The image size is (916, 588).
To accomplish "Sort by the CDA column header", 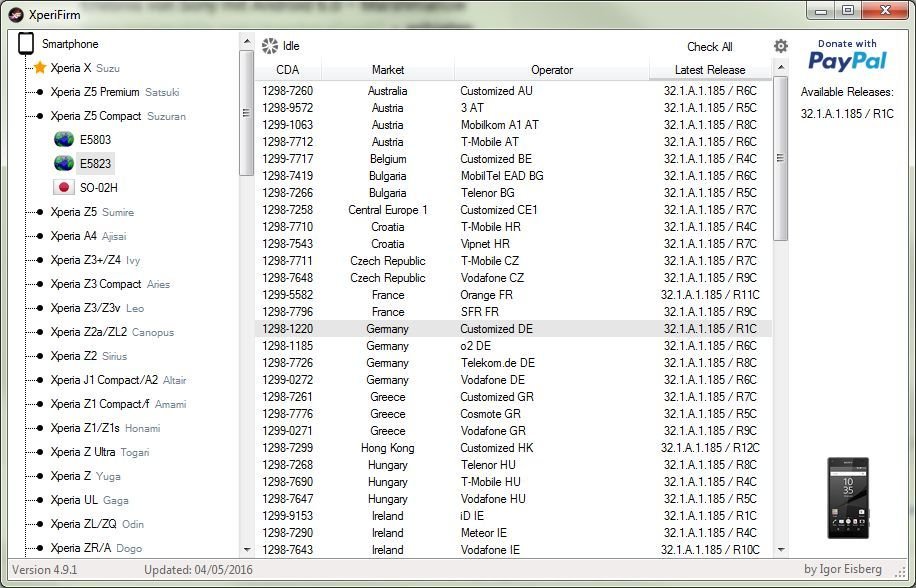I will pyautogui.click(x=287, y=70).
